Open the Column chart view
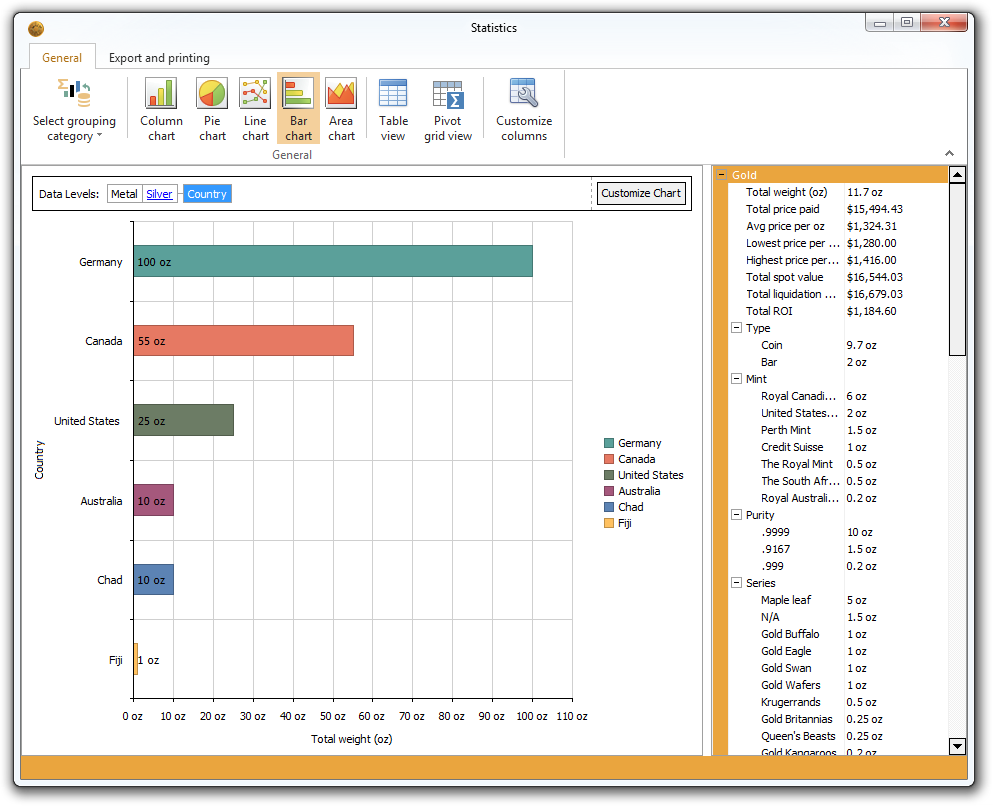 [161, 107]
